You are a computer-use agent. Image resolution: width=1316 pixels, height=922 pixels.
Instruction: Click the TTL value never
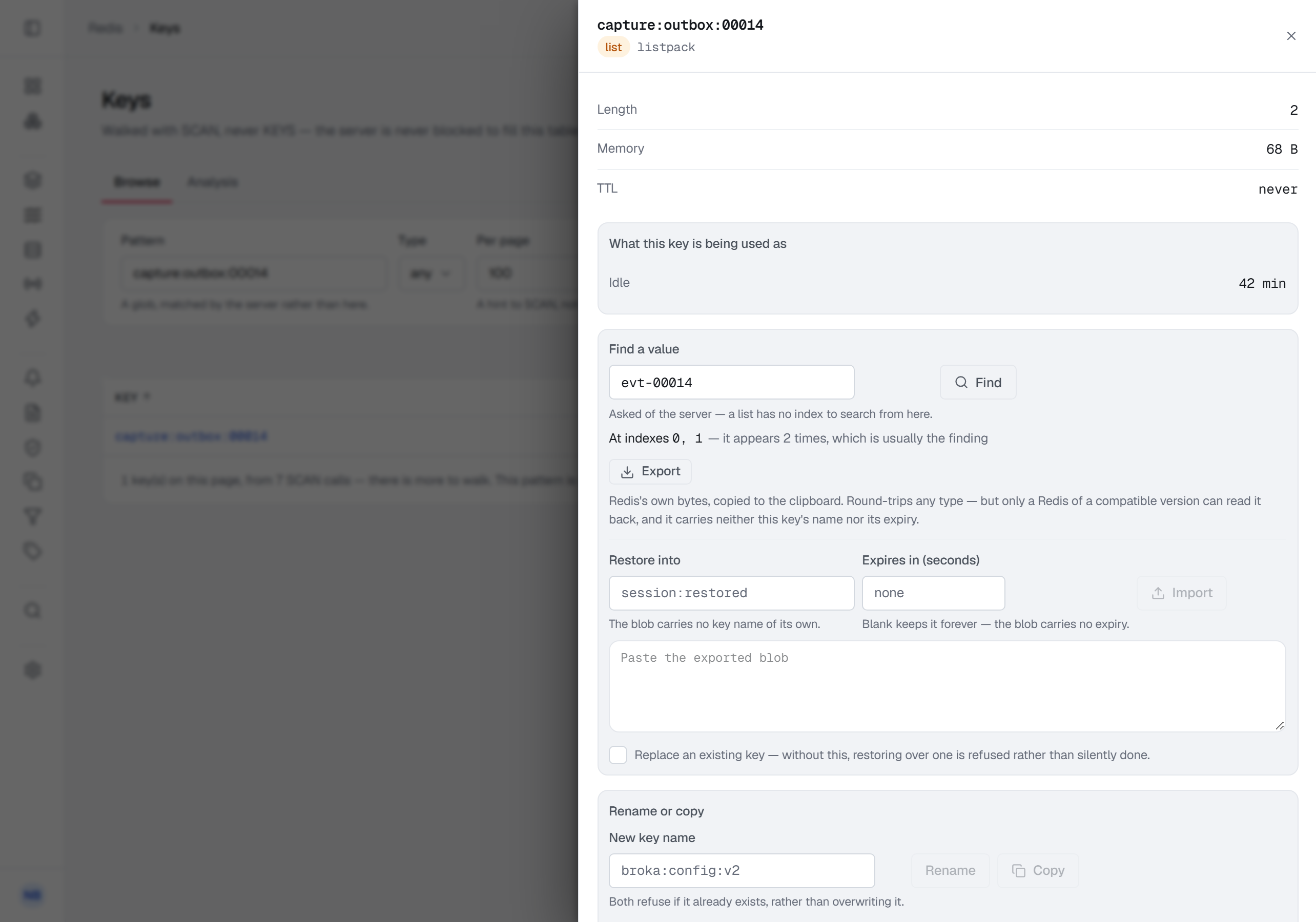(x=1278, y=189)
